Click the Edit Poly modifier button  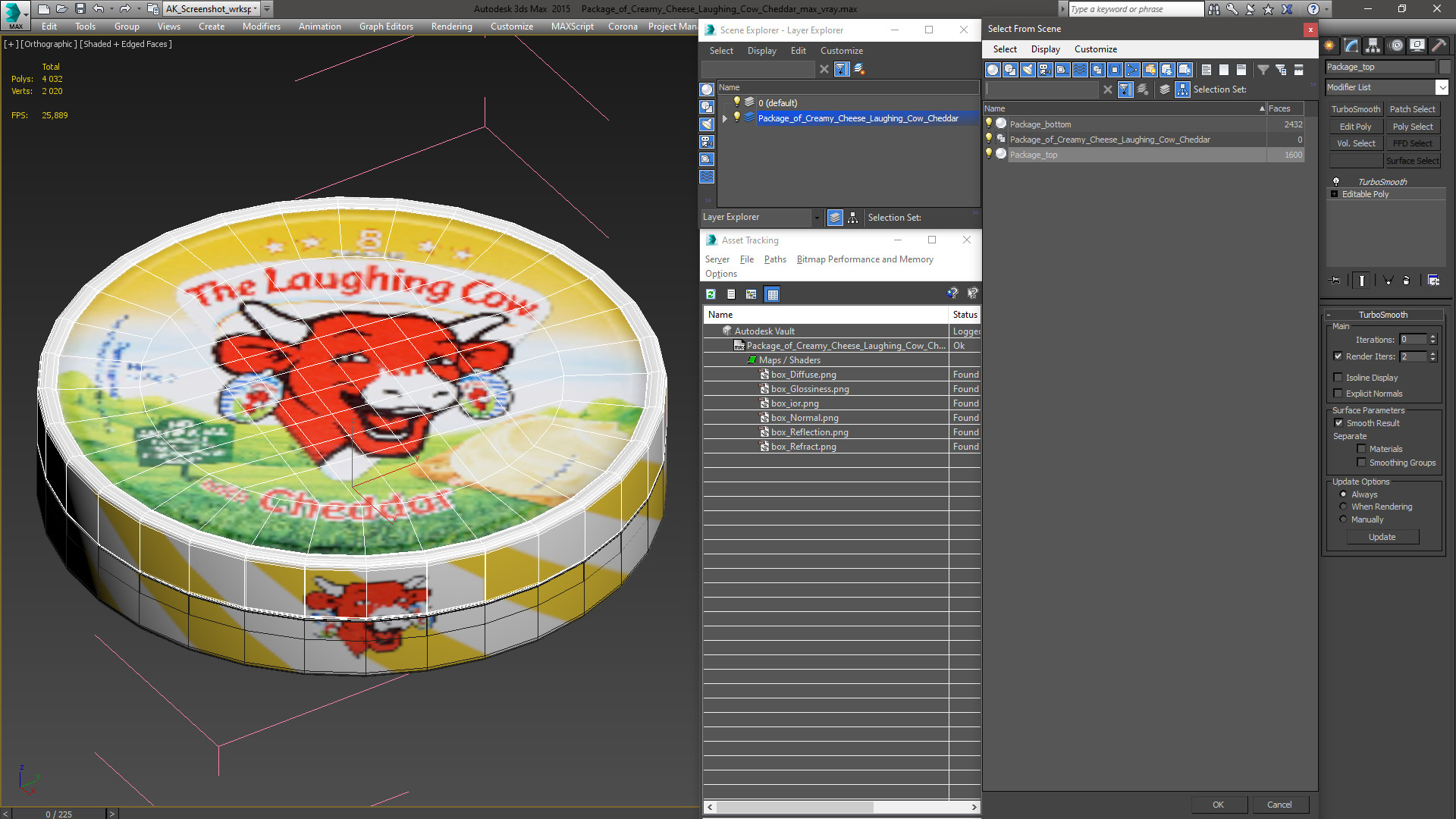point(1355,127)
